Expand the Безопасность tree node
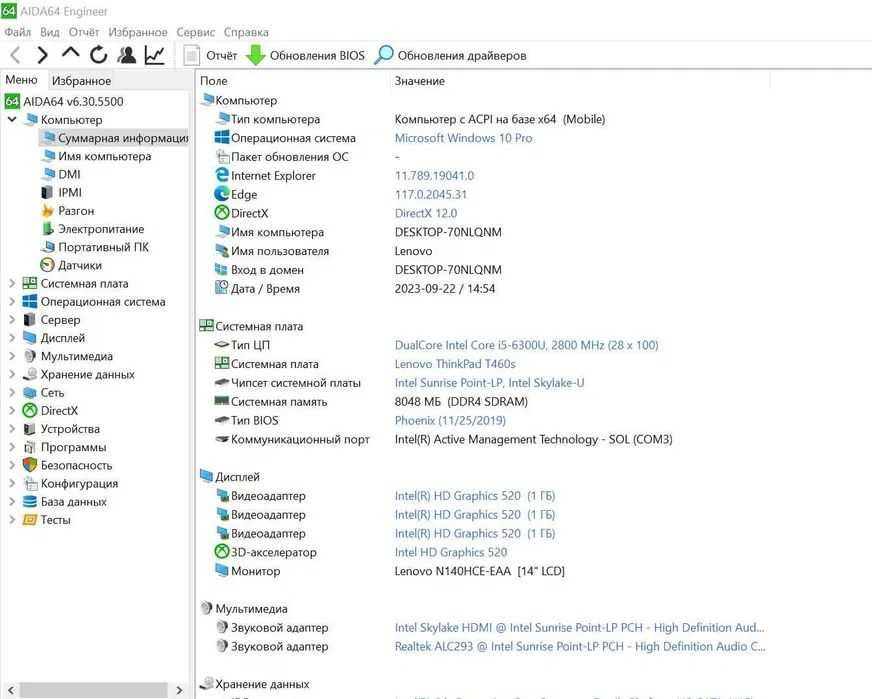The image size is (872, 699). click(x=12, y=465)
